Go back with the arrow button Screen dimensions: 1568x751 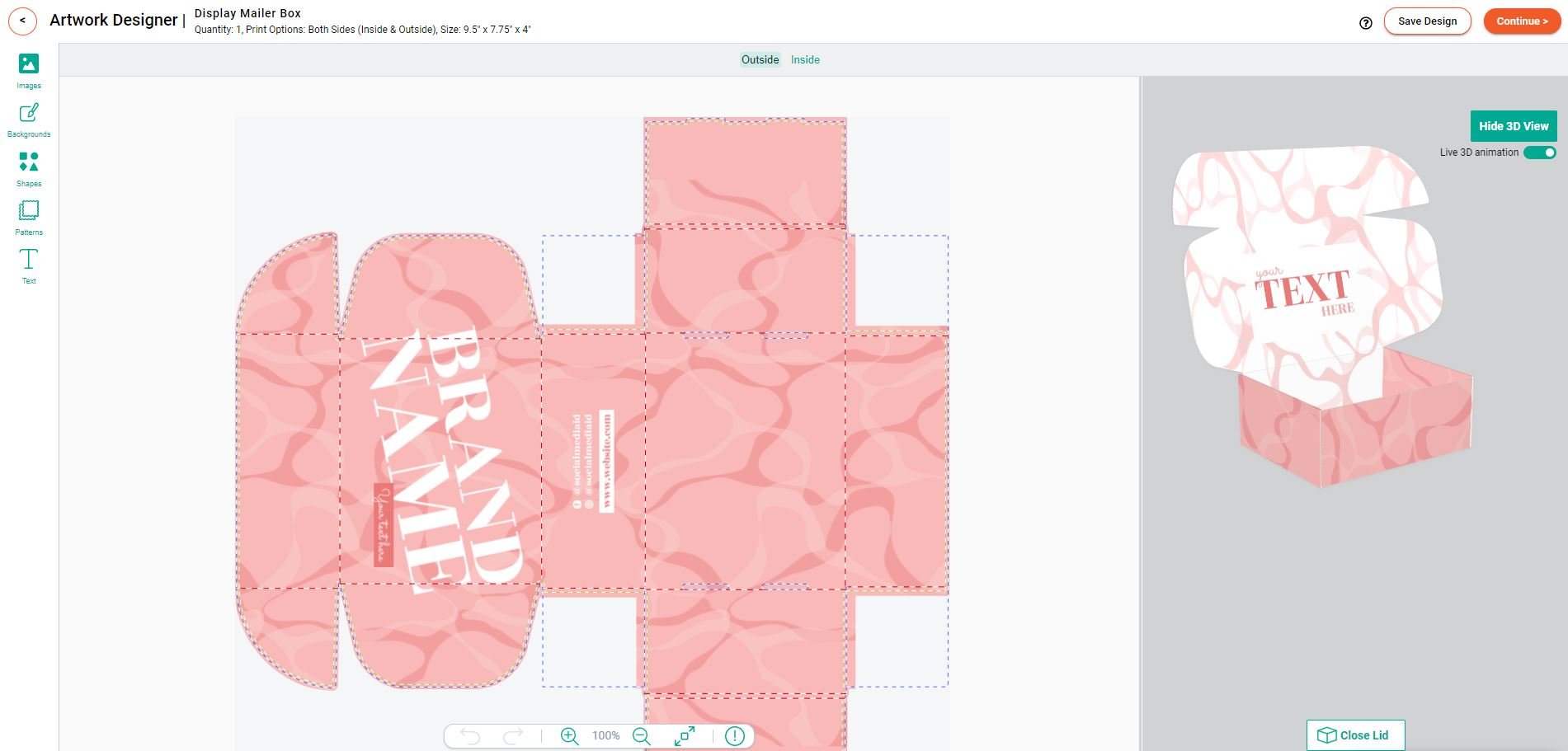(23, 21)
